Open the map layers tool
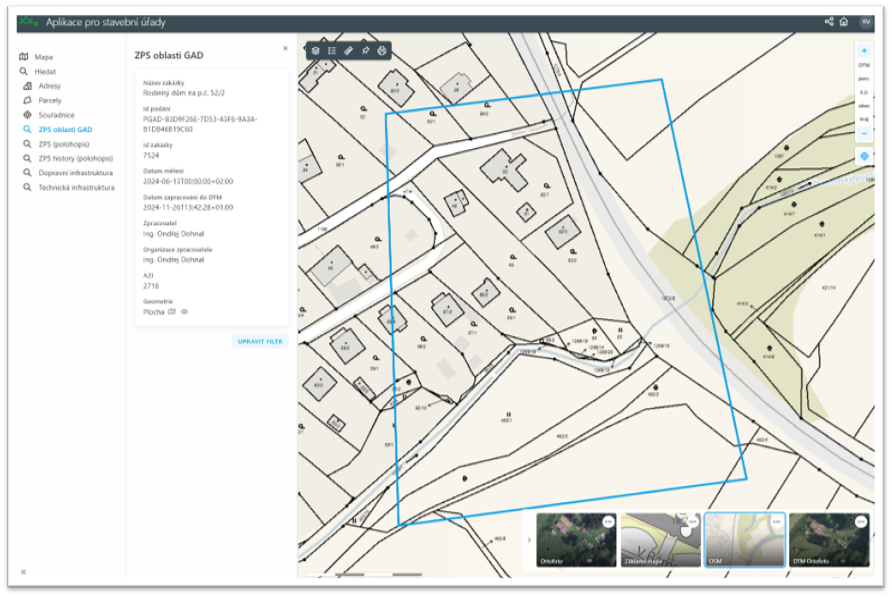 click(x=315, y=51)
